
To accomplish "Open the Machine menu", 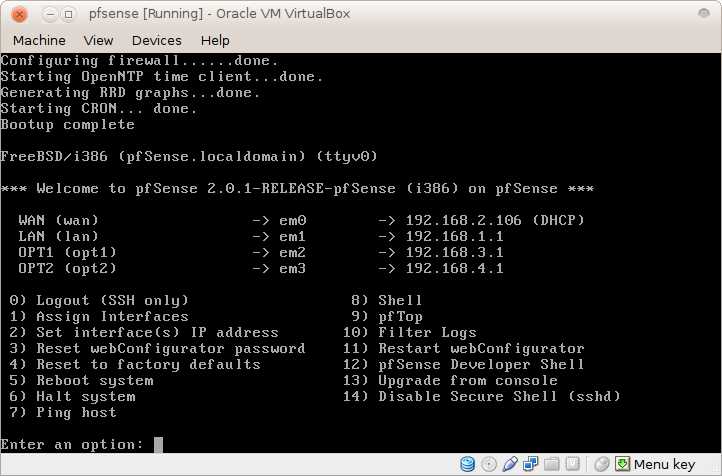I will (39, 40).
